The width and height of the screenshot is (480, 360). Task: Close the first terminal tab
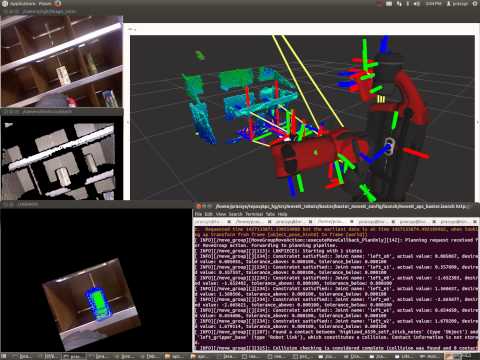coord(229,221)
